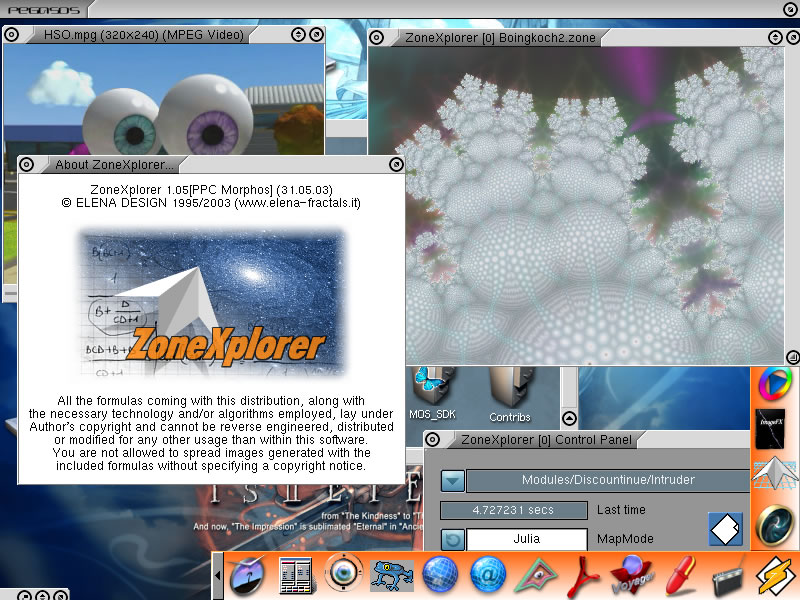Launch the blue frog dock icon

coord(392,576)
